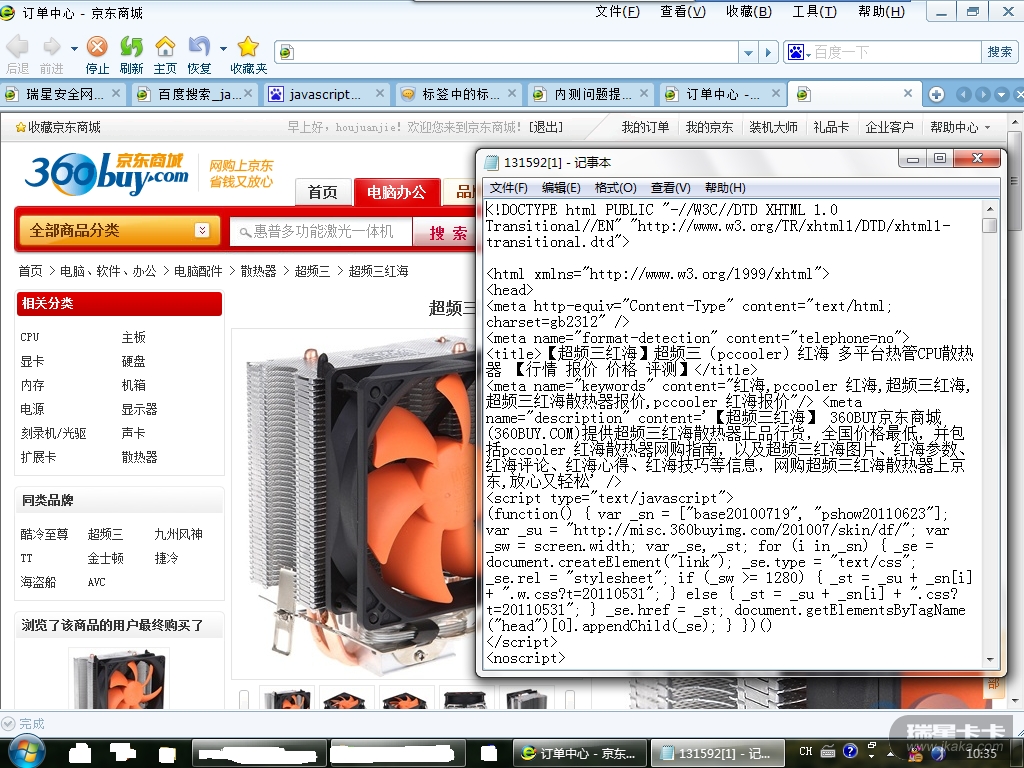Viewport: 1024px width, 768px height.
Task: Click the site search box 惠普多功能激光一体机
Action: coord(321,232)
